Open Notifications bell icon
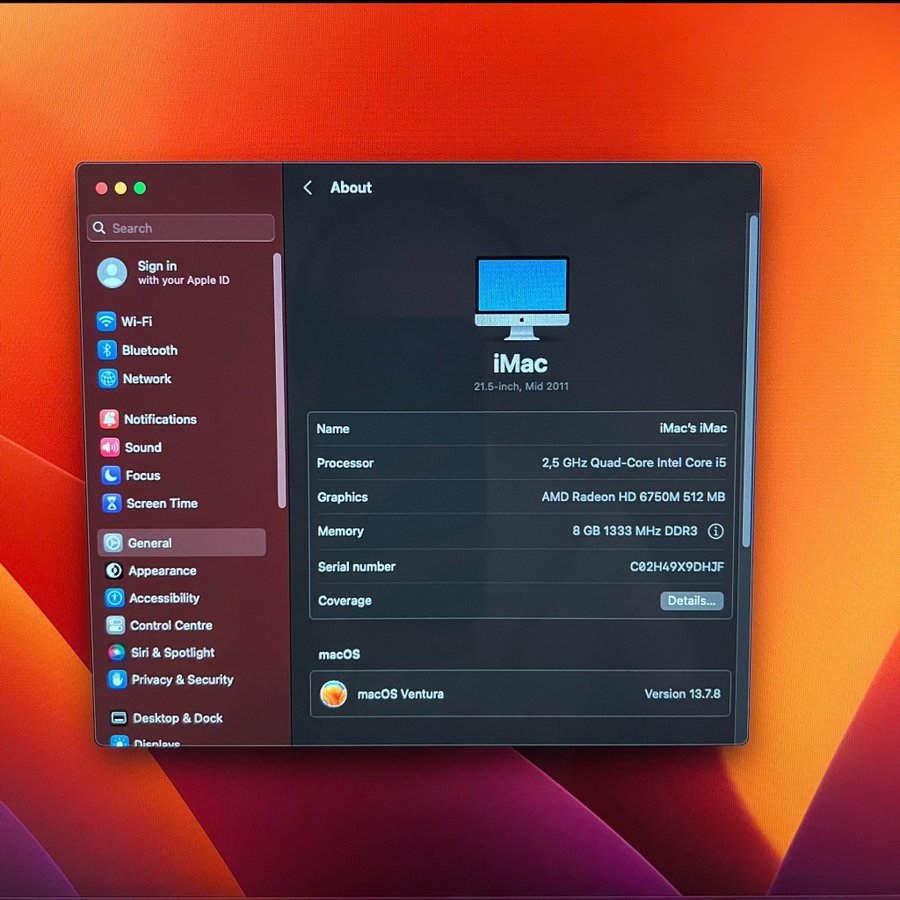 coord(109,419)
